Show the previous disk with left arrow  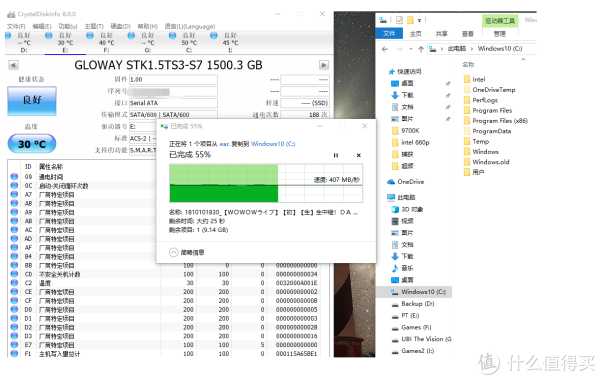coord(13,65)
